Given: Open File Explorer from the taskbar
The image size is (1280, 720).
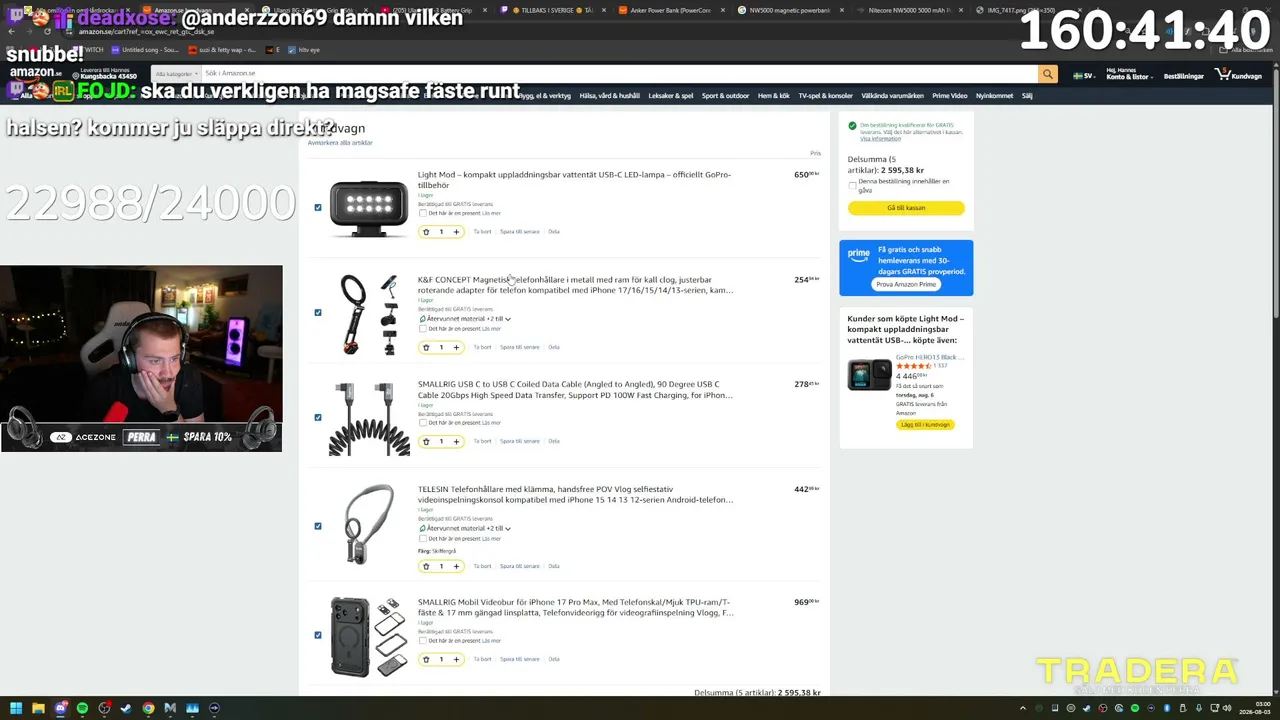Looking at the screenshot, I should pos(38,708).
